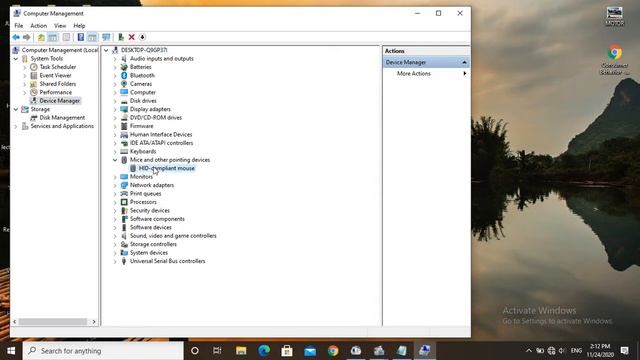The width and height of the screenshot is (640, 360).
Task: Open the notification center icon
Action: pos(624,351)
